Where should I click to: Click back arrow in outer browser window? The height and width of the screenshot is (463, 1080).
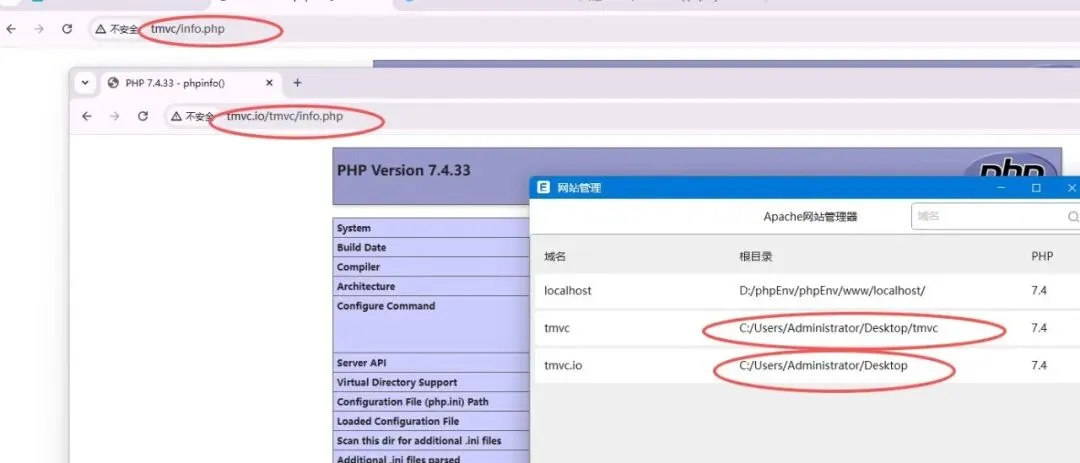click(11, 29)
